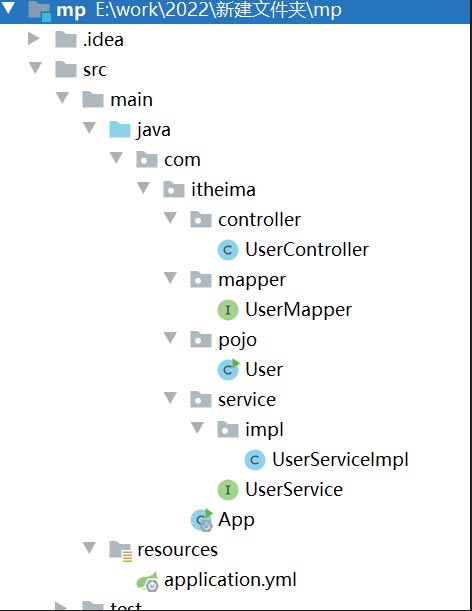Collapse the impl package arrow
472x611 pixels.
197,427
